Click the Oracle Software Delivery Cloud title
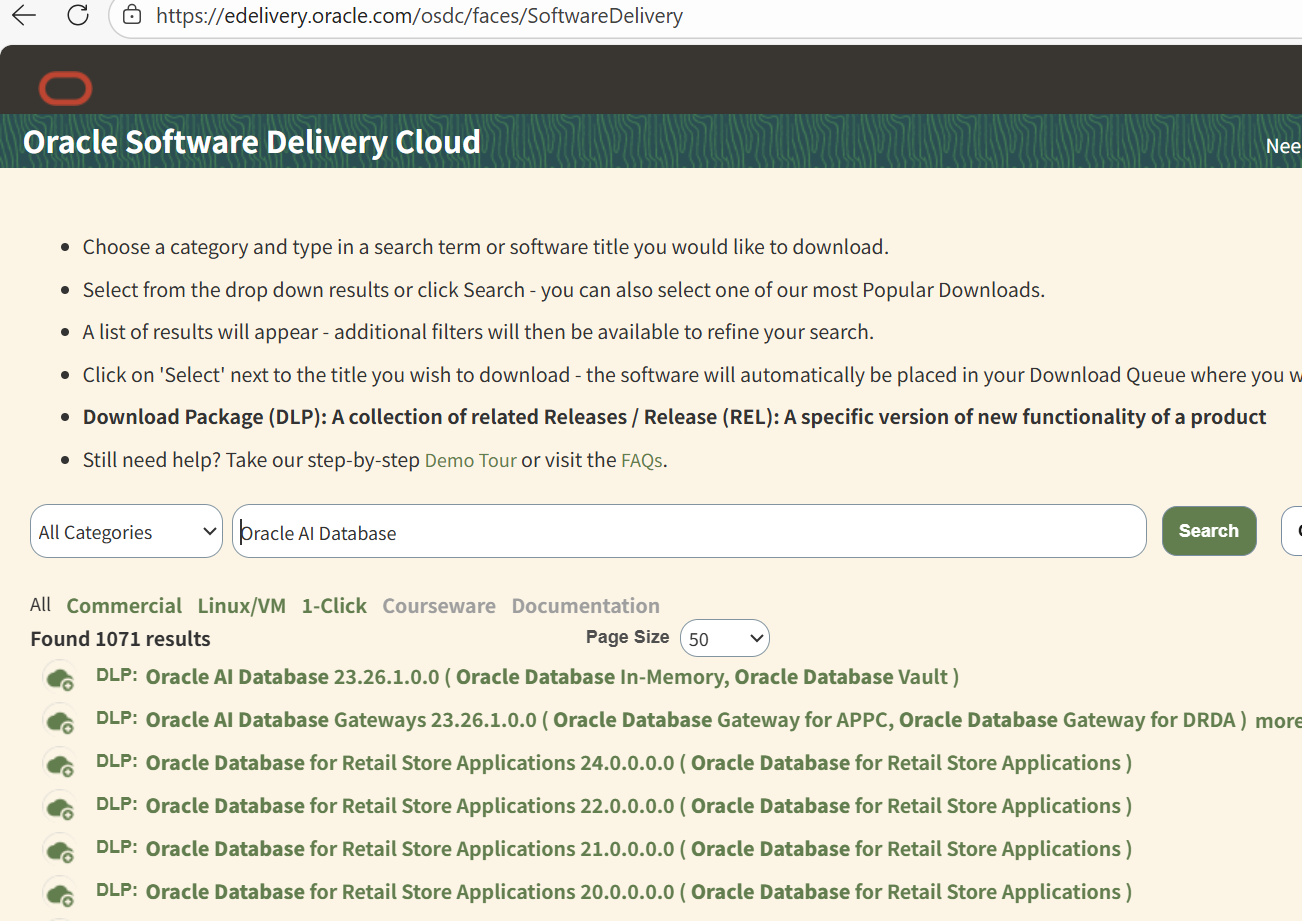 (x=252, y=142)
